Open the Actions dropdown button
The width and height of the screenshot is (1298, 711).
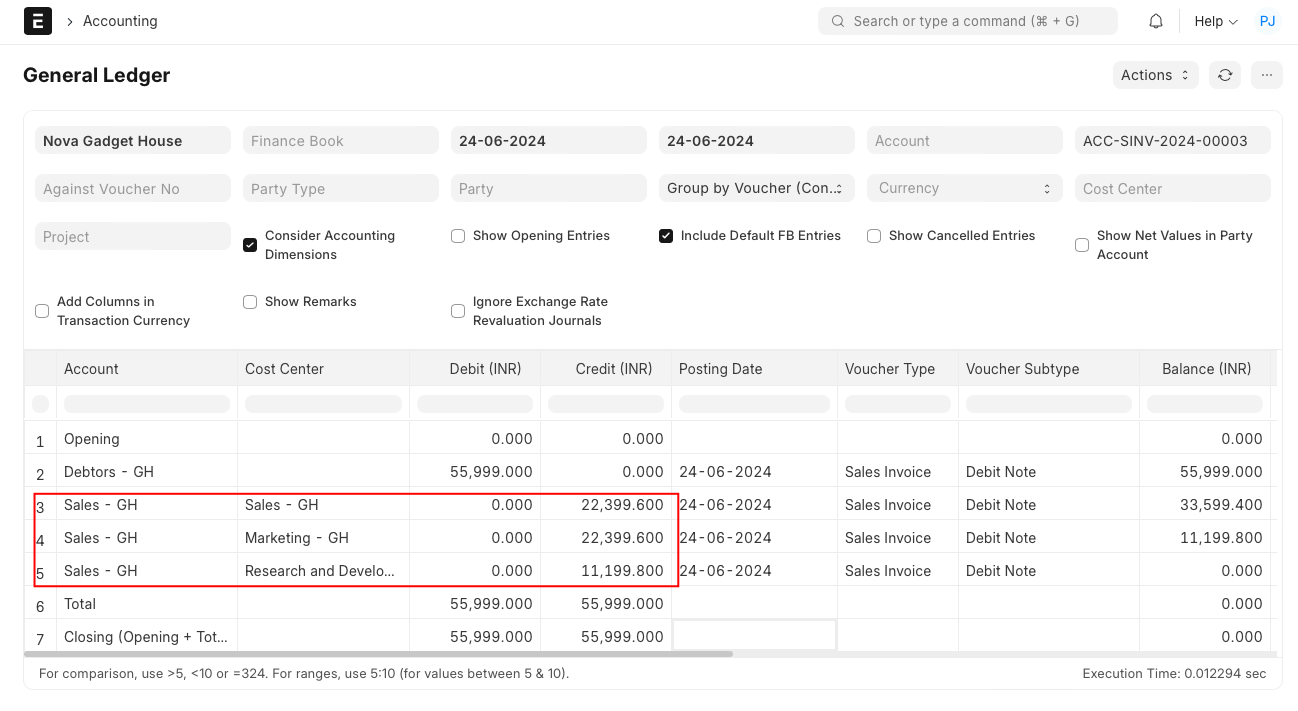click(x=1155, y=75)
